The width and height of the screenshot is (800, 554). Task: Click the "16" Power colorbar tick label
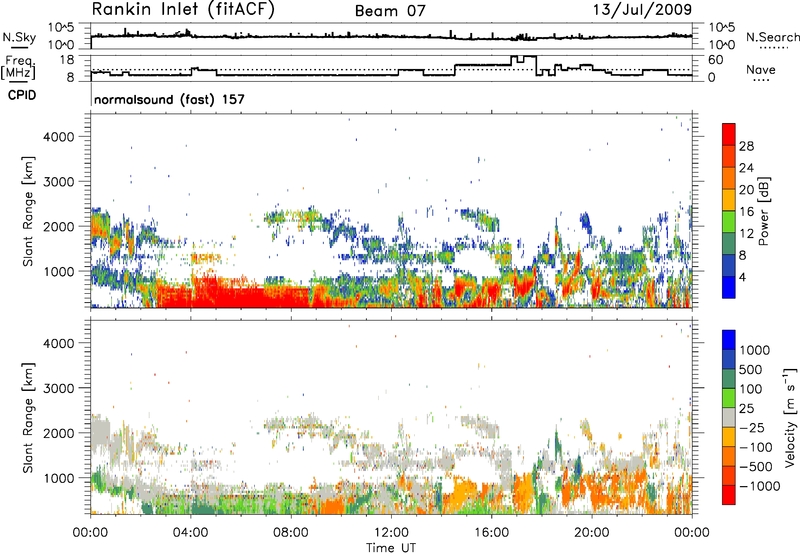point(746,212)
